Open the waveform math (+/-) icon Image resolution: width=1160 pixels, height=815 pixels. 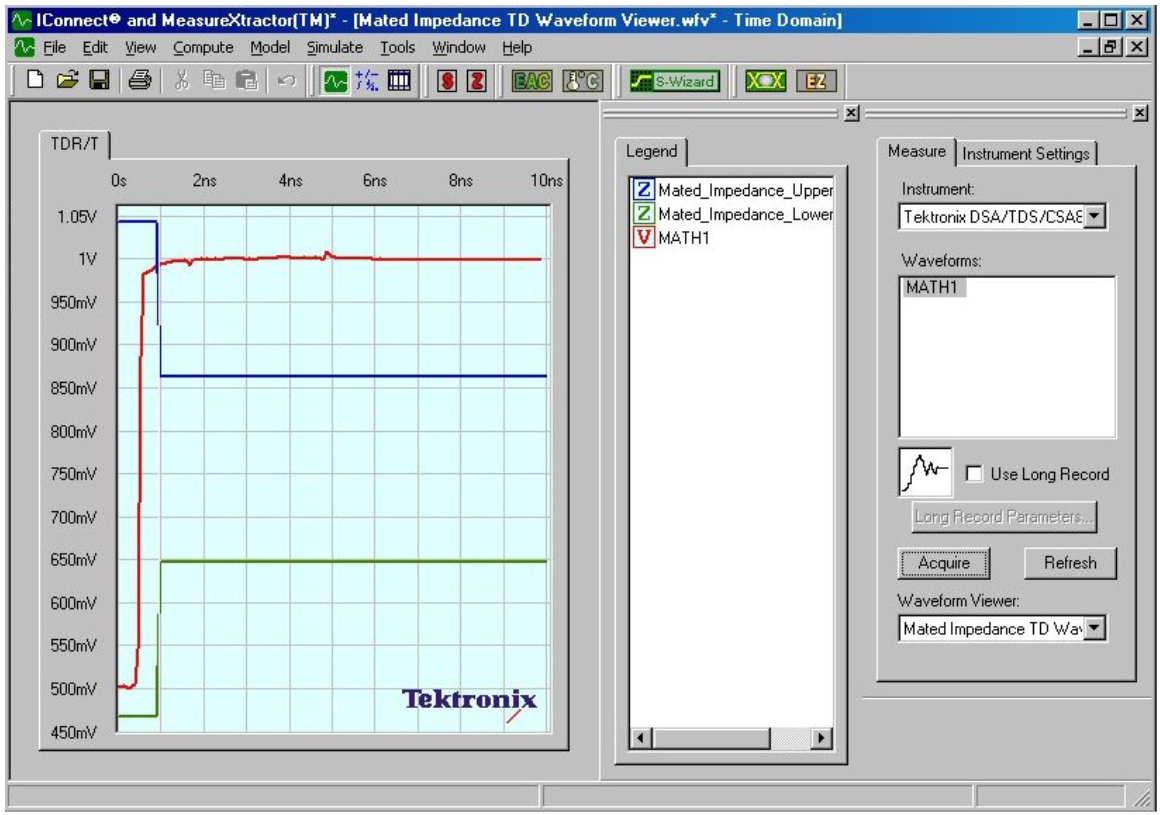[x=367, y=81]
